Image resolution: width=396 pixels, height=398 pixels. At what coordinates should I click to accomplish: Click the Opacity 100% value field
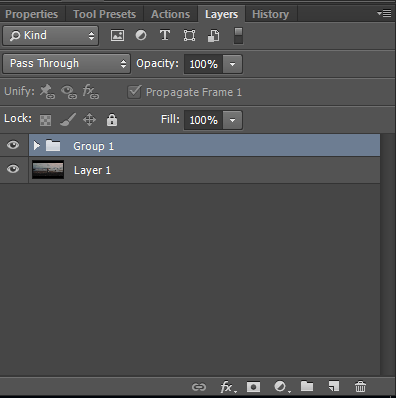(x=203, y=64)
